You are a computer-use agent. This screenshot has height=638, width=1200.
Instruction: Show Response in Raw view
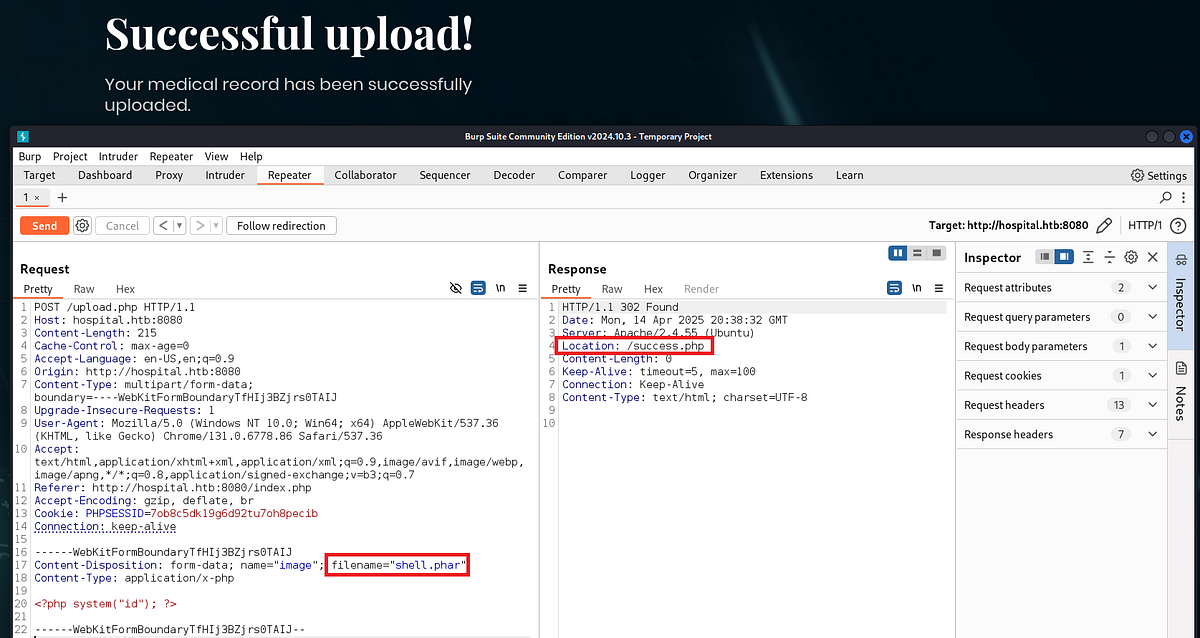click(x=612, y=289)
